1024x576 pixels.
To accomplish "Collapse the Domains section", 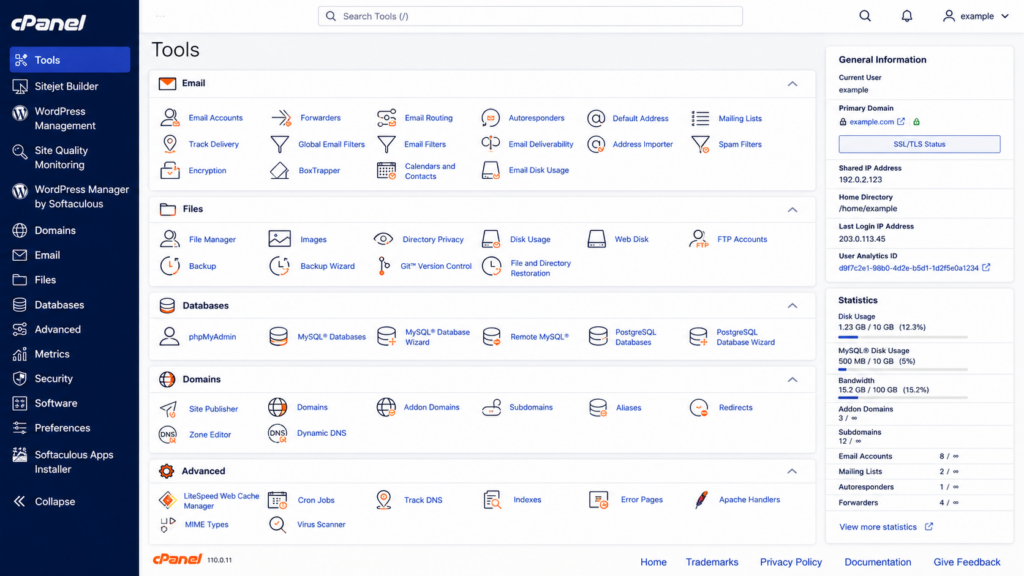I will click(792, 379).
